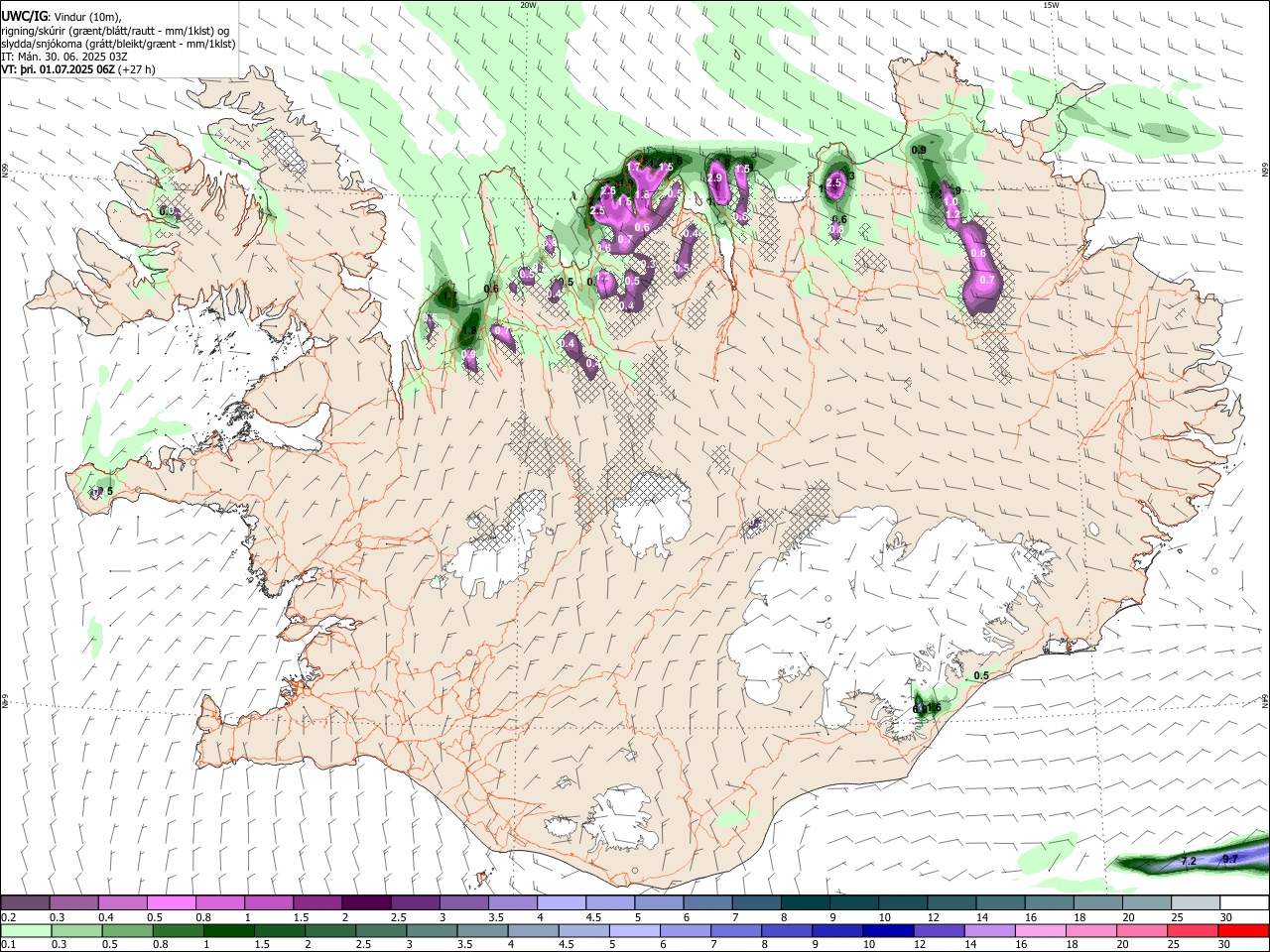This screenshot has height=952, width=1270.
Task: Select the darkest purple 2 snow scale swatch
Action: (x=367, y=903)
